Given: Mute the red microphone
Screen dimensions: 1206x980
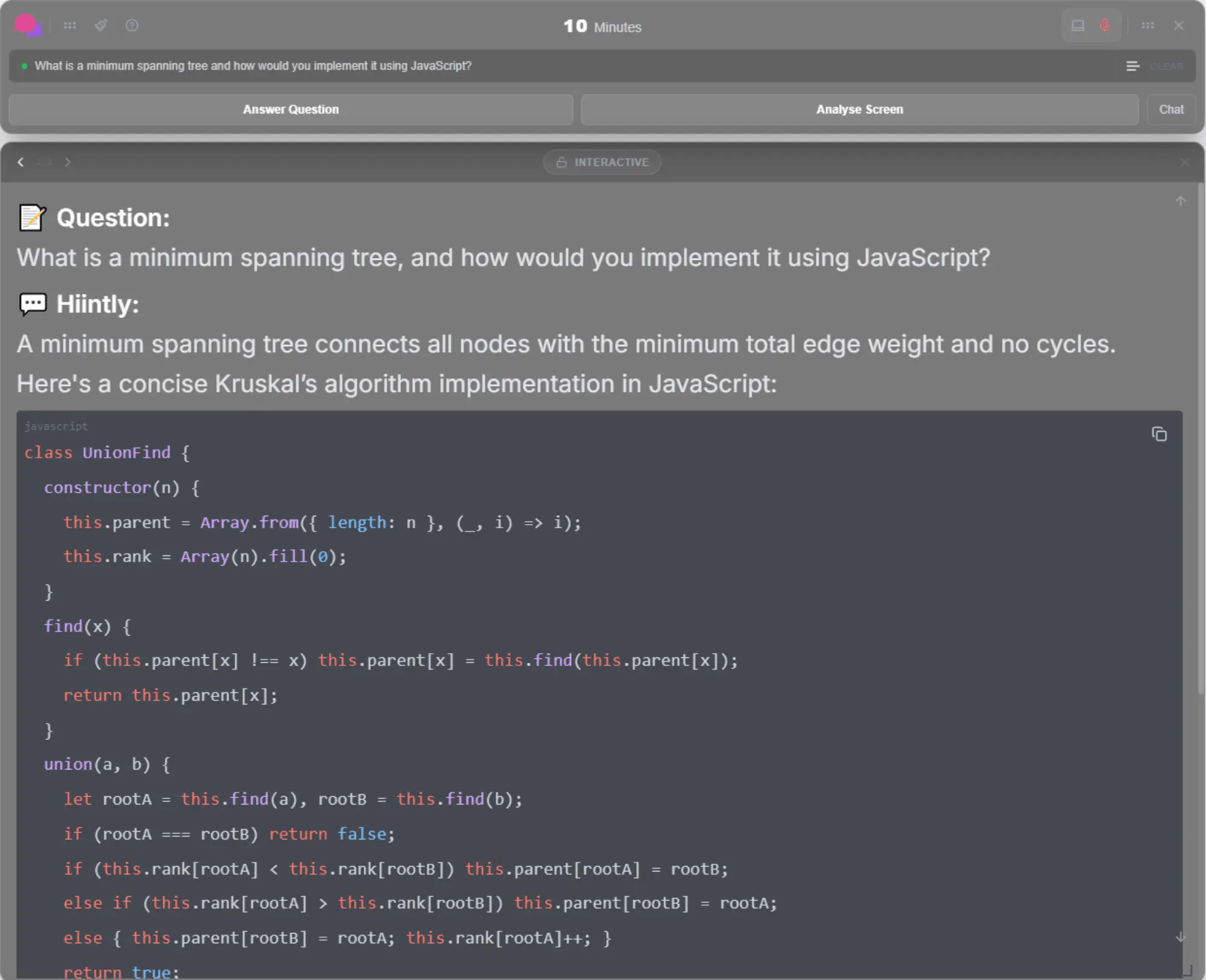Looking at the screenshot, I should 1105,25.
